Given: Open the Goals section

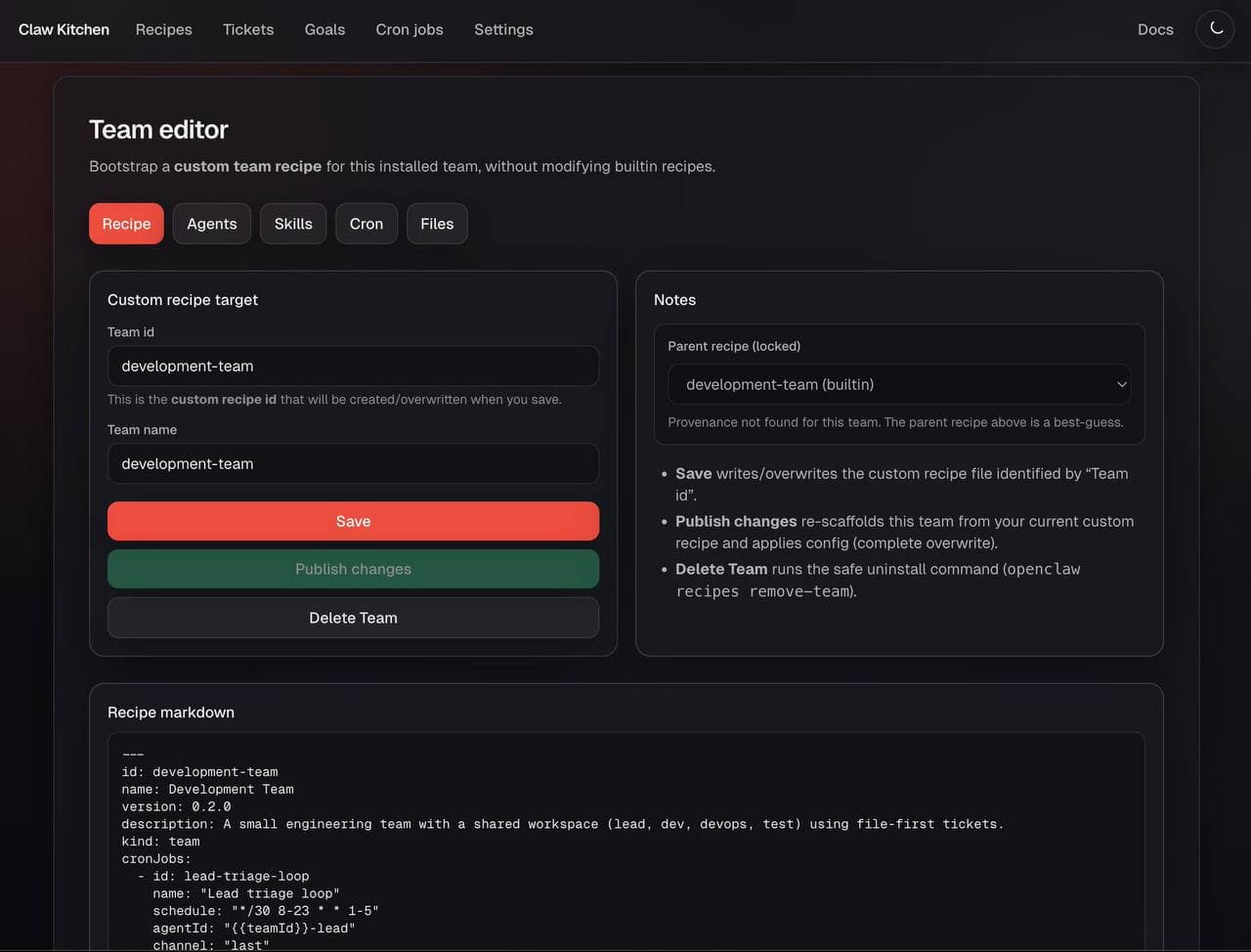Looking at the screenshot, I should [324, 28].
